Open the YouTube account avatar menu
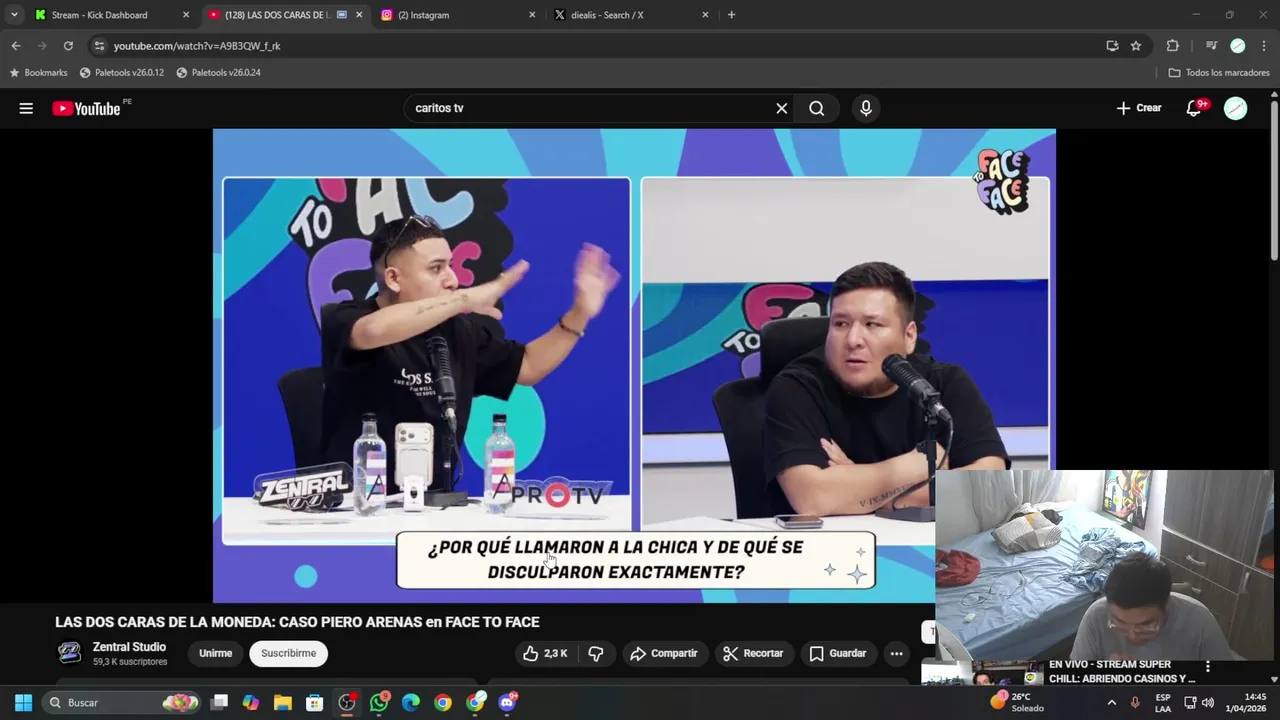The width and height of the screenshot is (1280, 720). (x=1236, y=108)
